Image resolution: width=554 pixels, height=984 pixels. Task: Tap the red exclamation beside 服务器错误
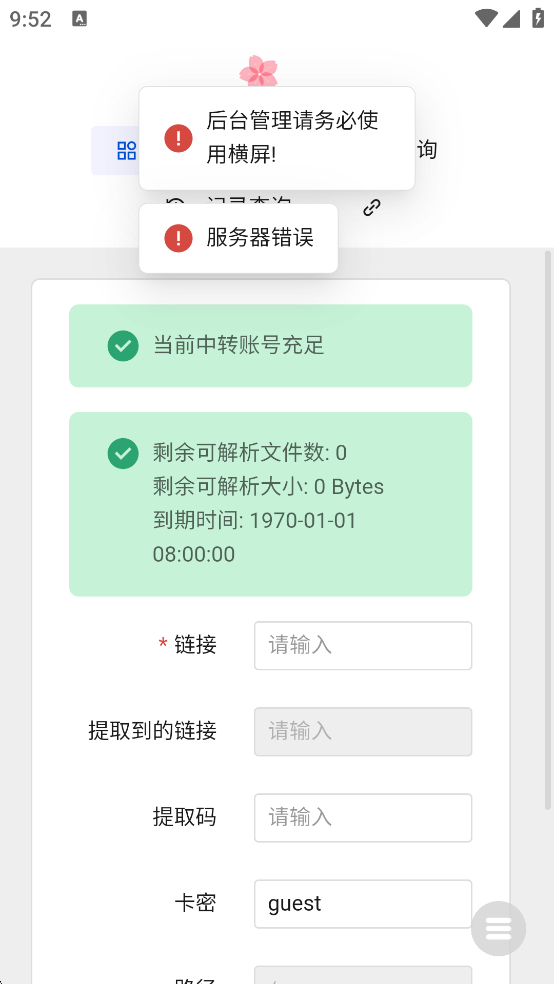pyautogui.click(x=178, y=238)
